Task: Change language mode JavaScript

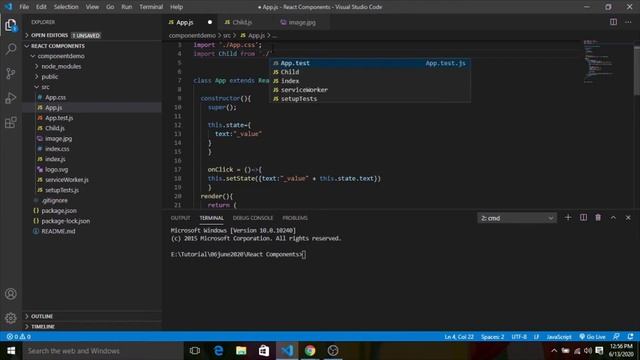Action: (x=558, y=337)
